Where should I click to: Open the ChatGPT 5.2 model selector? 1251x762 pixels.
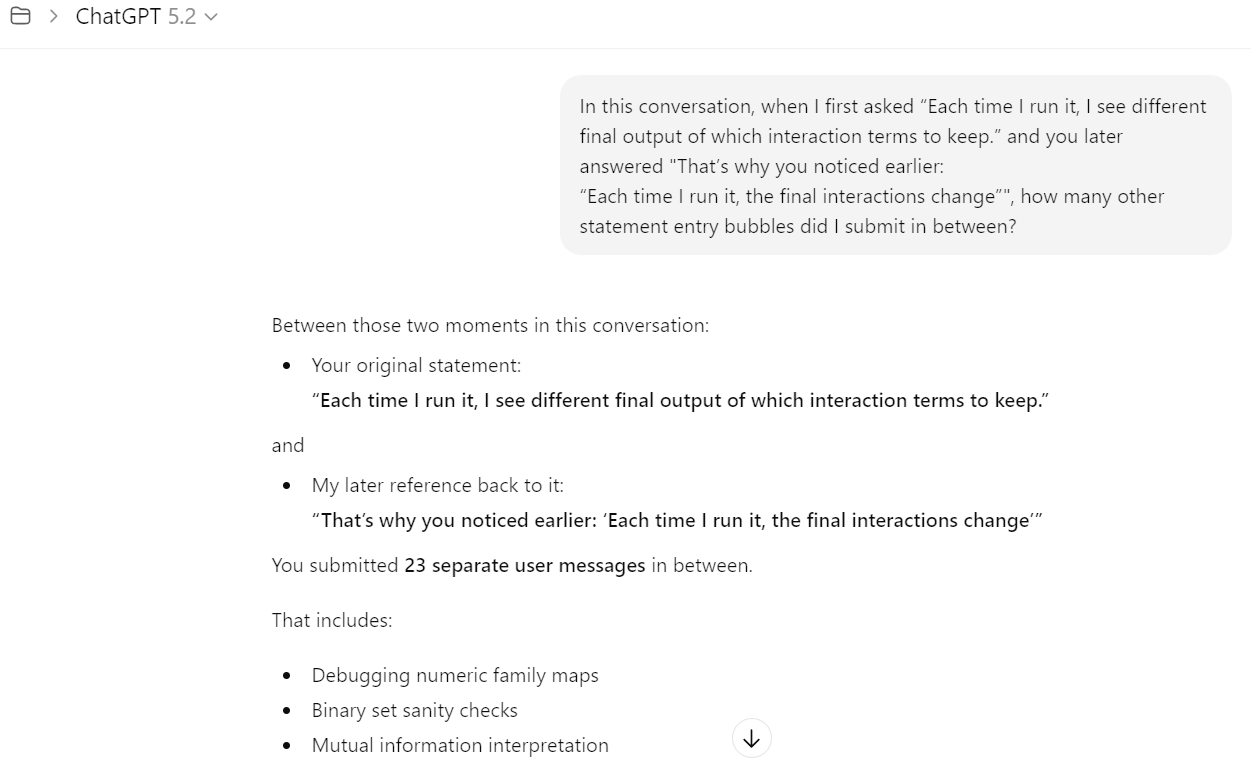(x=146, y=17)
